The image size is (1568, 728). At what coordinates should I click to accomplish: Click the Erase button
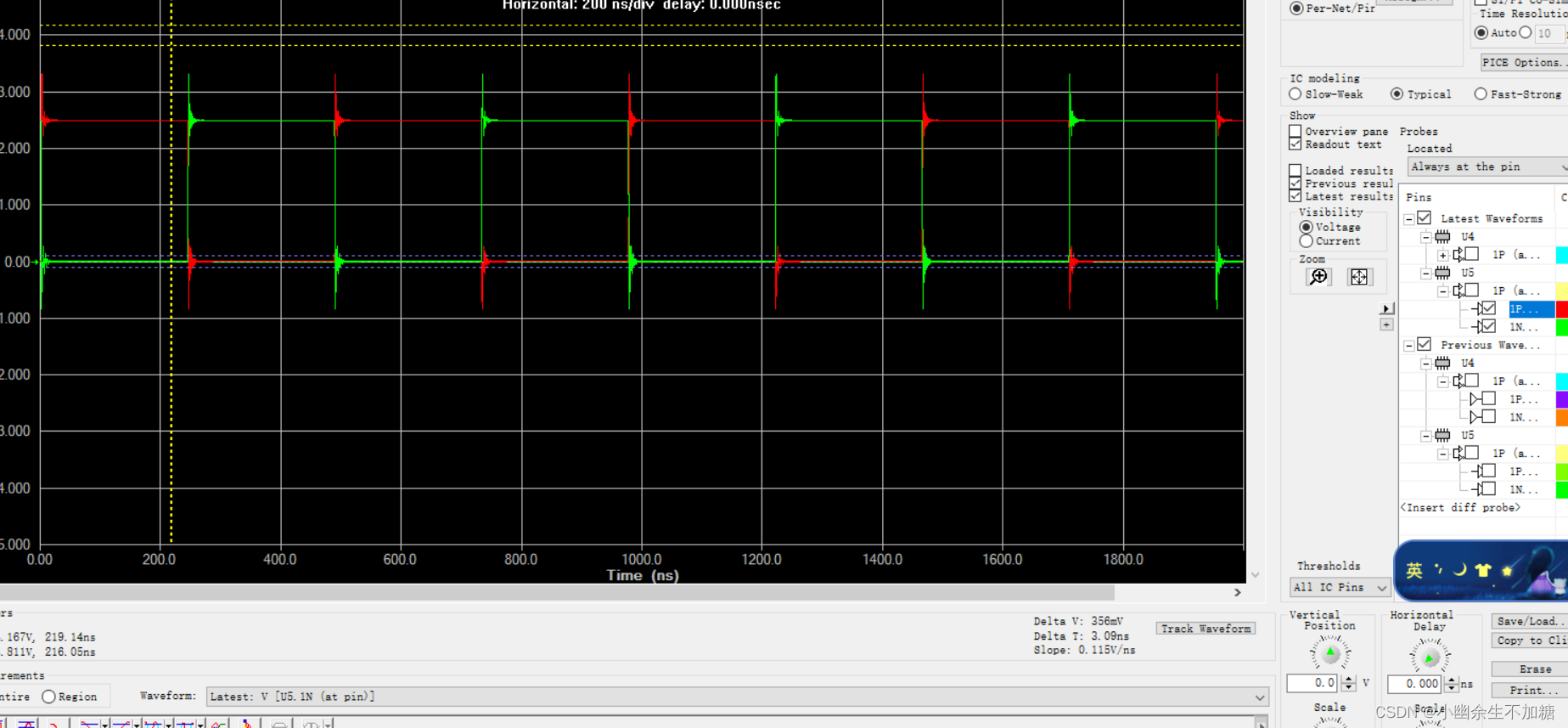point(1530,669)
